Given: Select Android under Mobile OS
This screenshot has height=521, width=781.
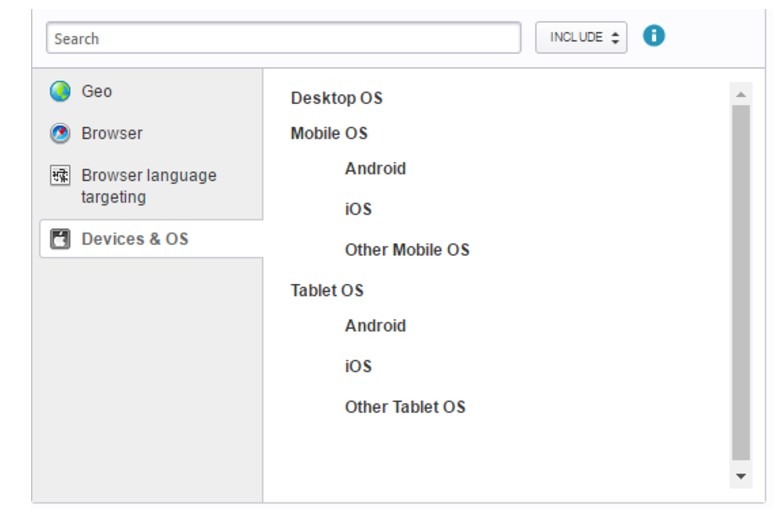Looking at the screenshot, I should (375, 168).
